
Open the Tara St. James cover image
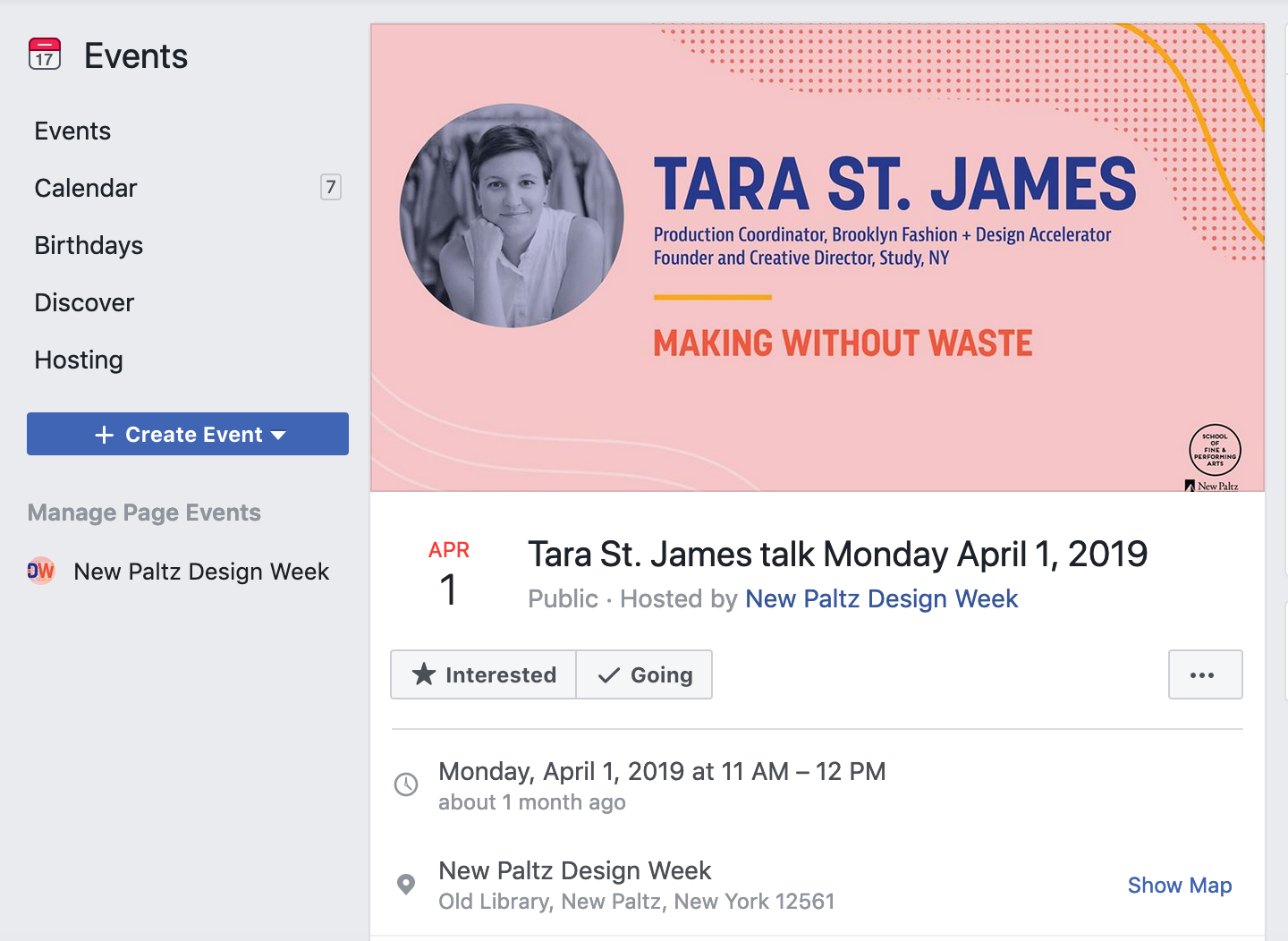818,258
